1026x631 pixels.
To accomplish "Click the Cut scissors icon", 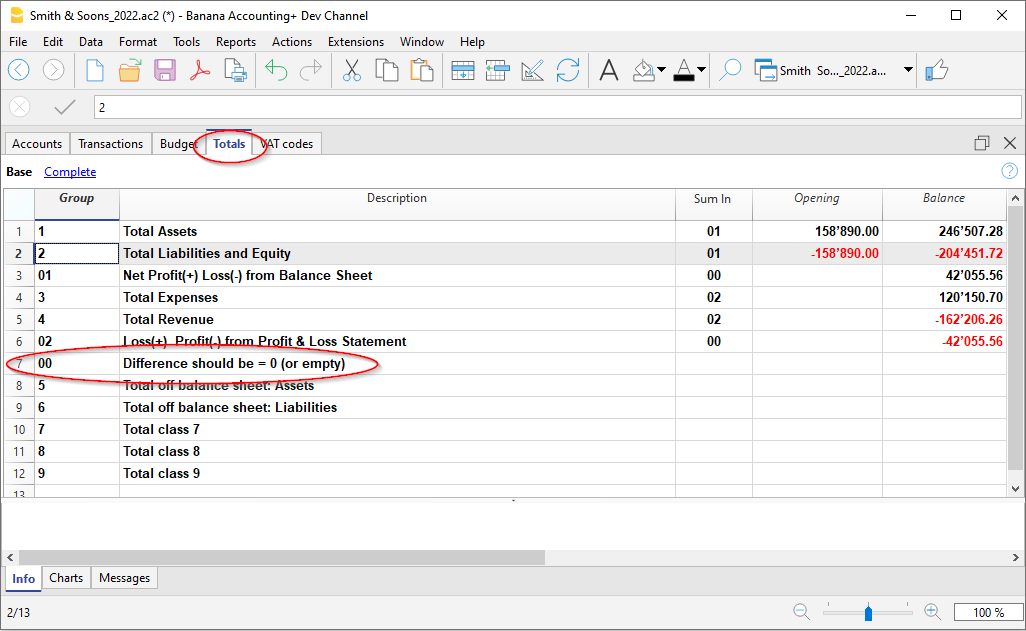I will point(352,70).
